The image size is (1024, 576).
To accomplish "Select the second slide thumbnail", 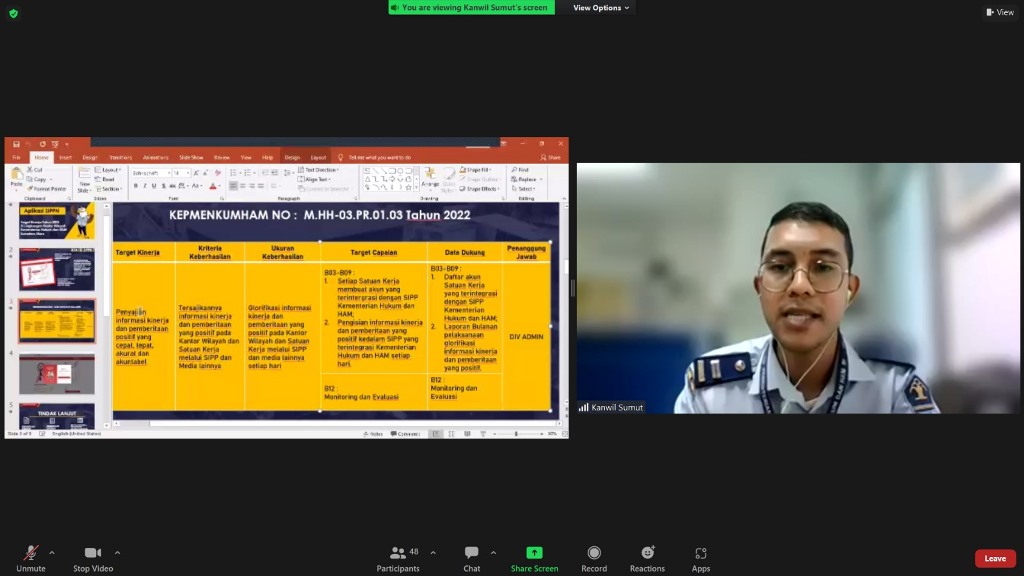I will 57,270.
